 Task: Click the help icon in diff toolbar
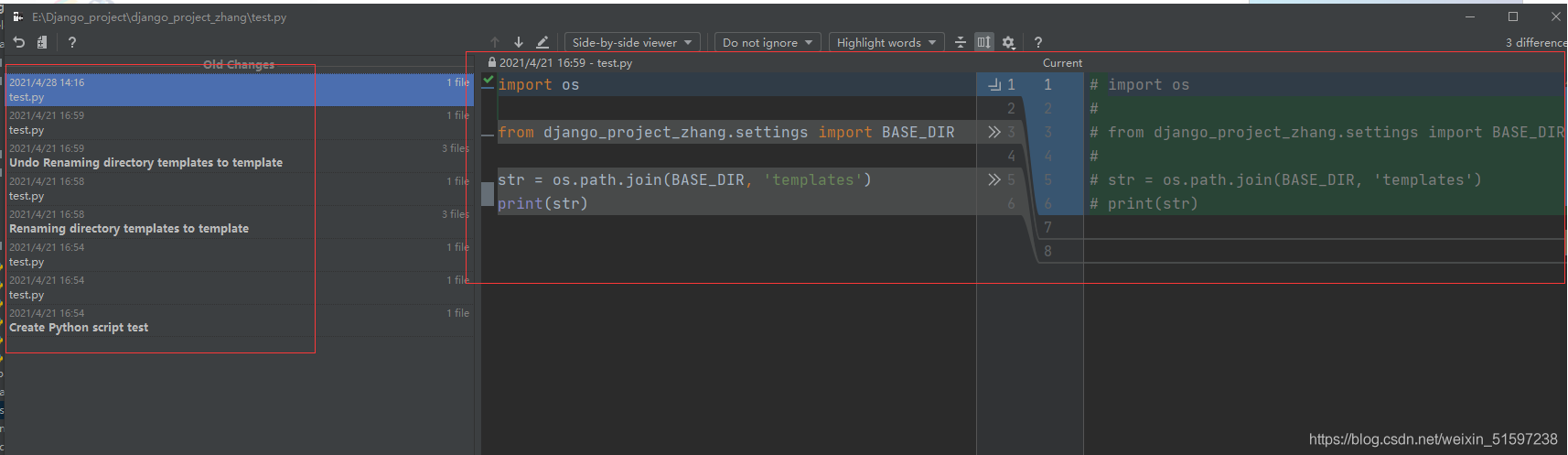pos(1037,42)
